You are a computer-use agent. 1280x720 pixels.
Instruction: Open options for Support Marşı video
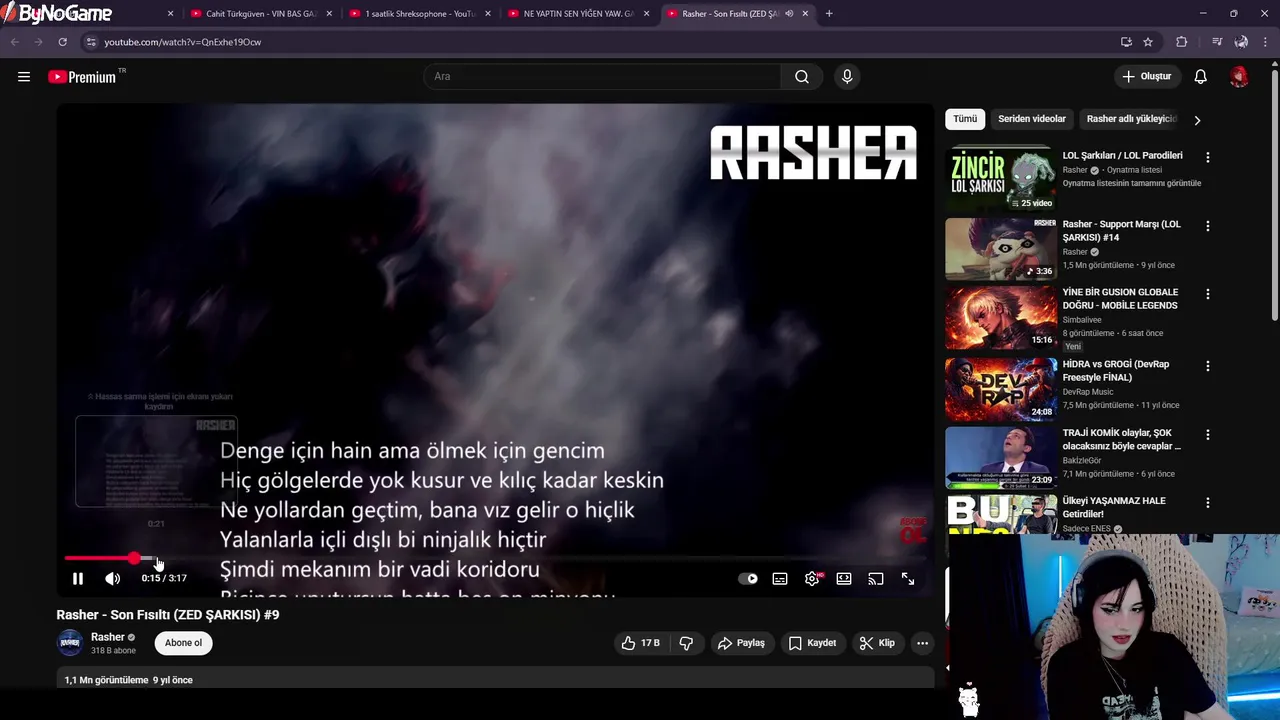point(1207,226)
